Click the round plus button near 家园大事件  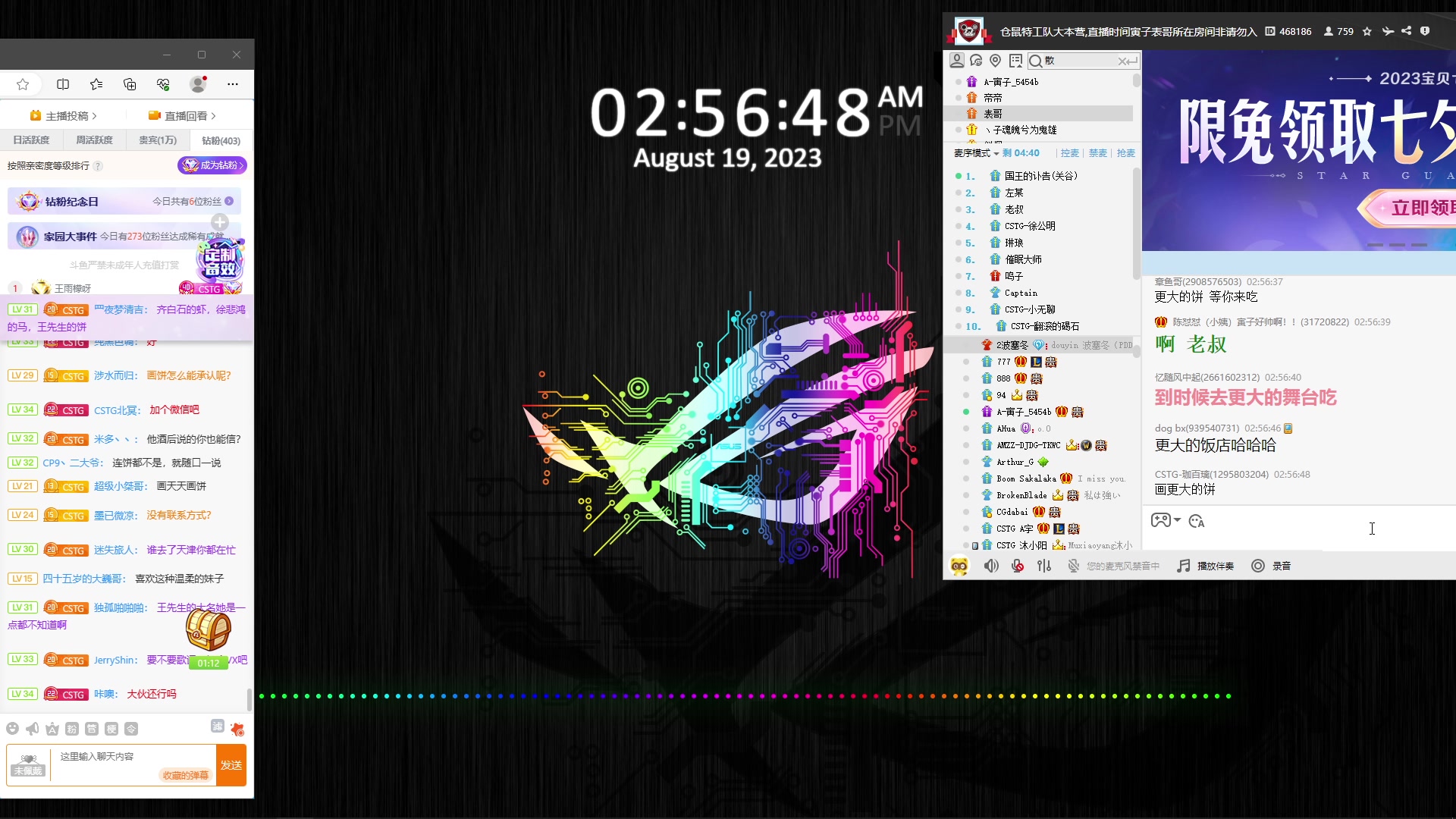[220, 221]
